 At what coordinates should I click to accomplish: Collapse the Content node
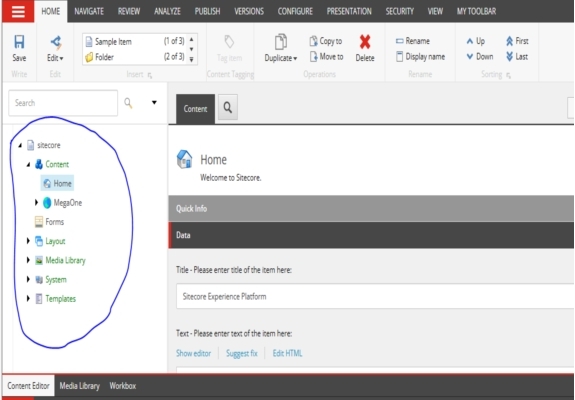(28, 165)
